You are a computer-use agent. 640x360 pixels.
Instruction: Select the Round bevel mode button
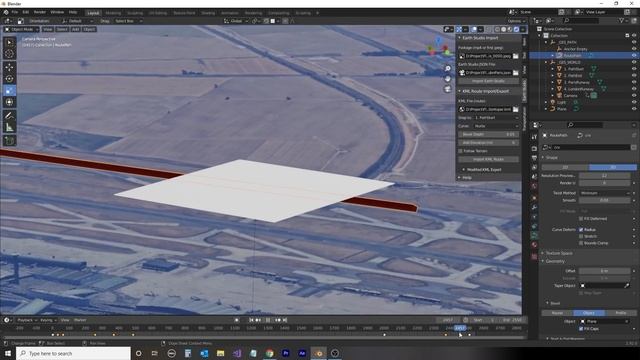click(x=557, y=313)
